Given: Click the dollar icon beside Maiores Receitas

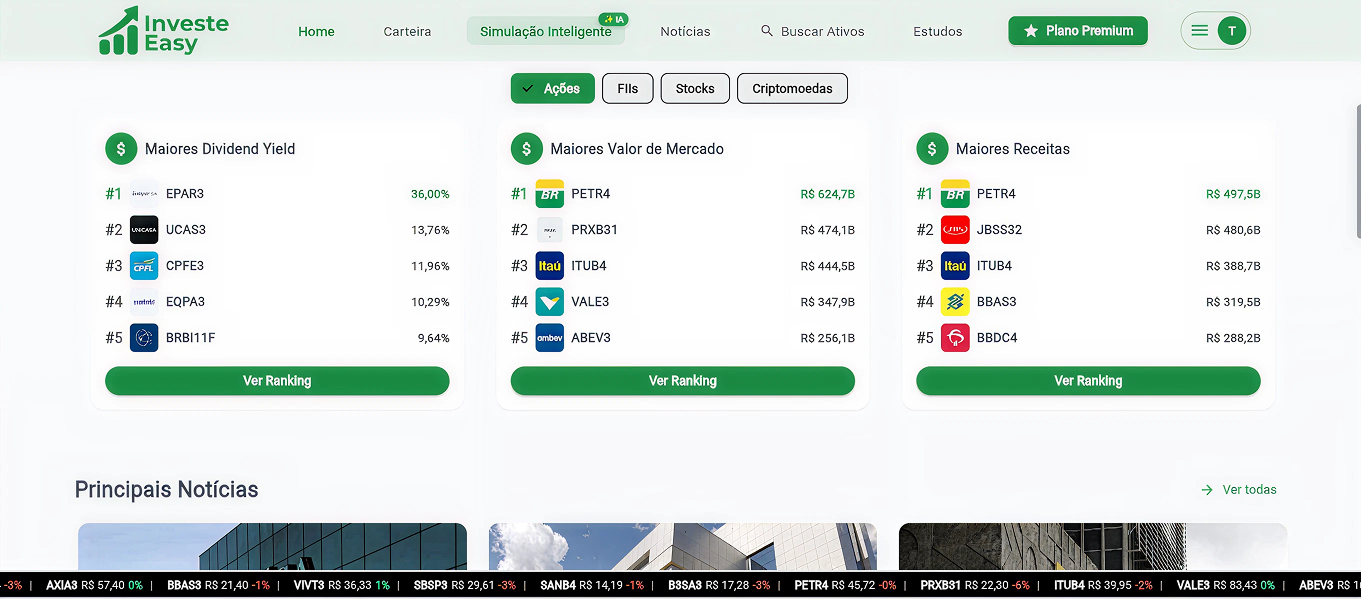Looking at the screenshot, I should [932, 149].
